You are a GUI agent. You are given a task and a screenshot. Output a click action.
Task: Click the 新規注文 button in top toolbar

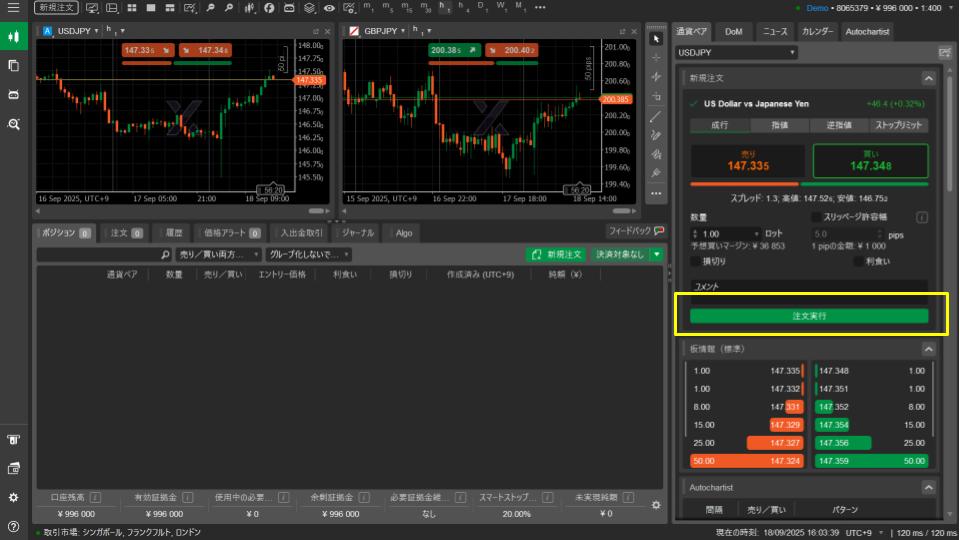56,8
